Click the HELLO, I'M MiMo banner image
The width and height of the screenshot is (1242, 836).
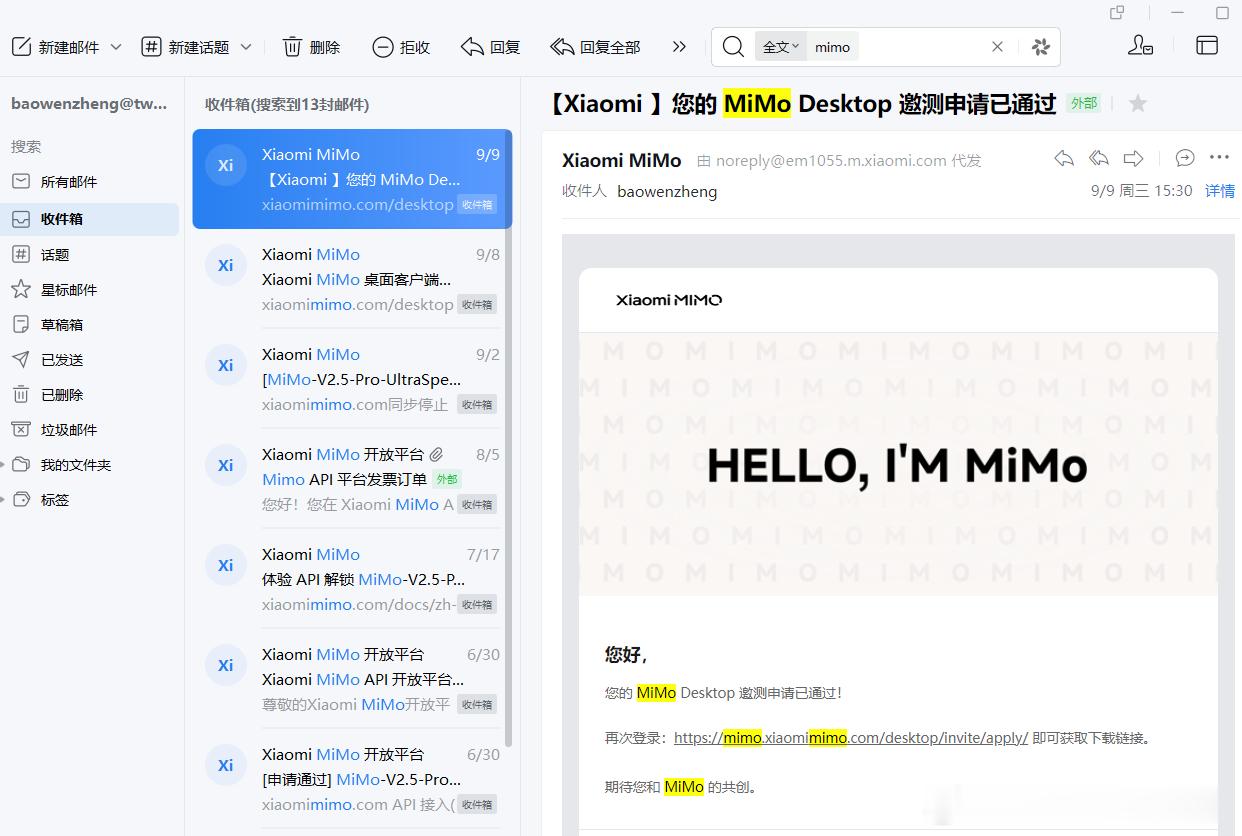898,464
